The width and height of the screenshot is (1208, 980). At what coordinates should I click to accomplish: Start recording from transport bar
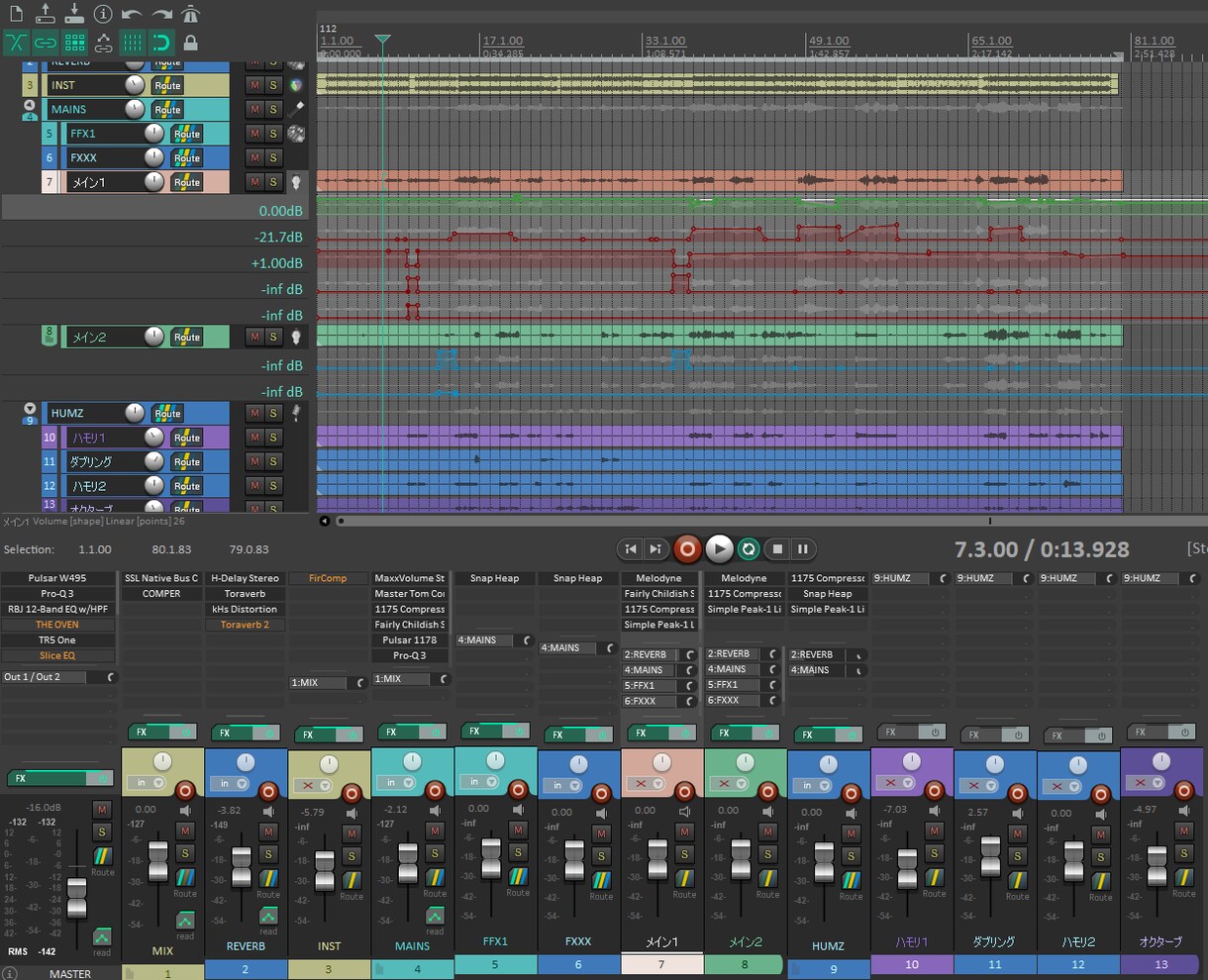687,548
